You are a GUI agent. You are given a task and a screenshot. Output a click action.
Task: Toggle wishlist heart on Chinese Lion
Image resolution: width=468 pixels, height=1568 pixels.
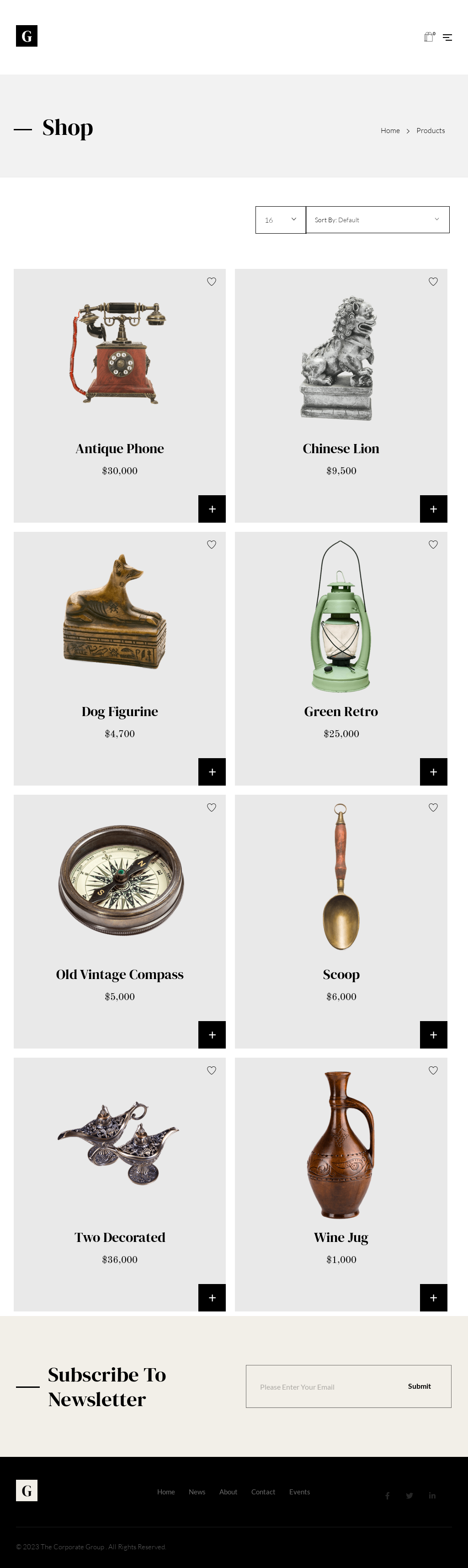[x=433, y=281]
